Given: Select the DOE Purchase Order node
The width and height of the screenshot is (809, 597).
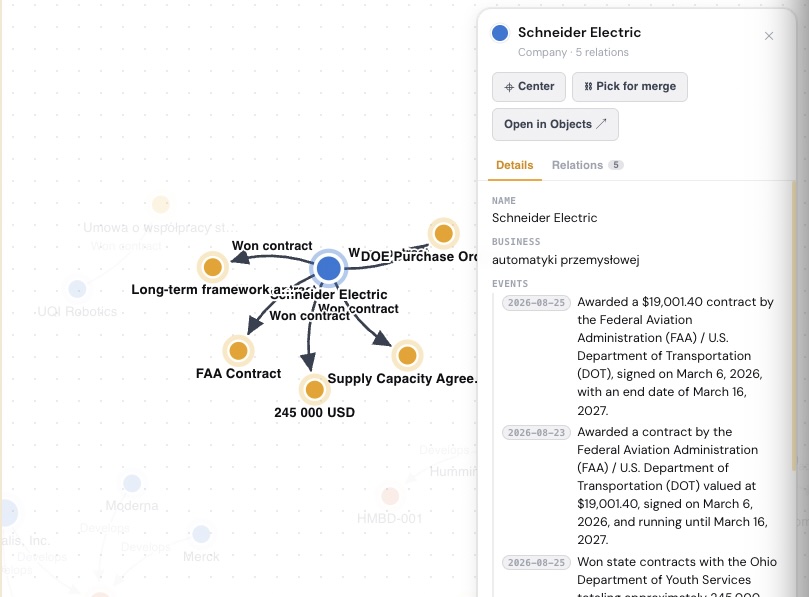Looking at the screenshot, I should (444, 234).
